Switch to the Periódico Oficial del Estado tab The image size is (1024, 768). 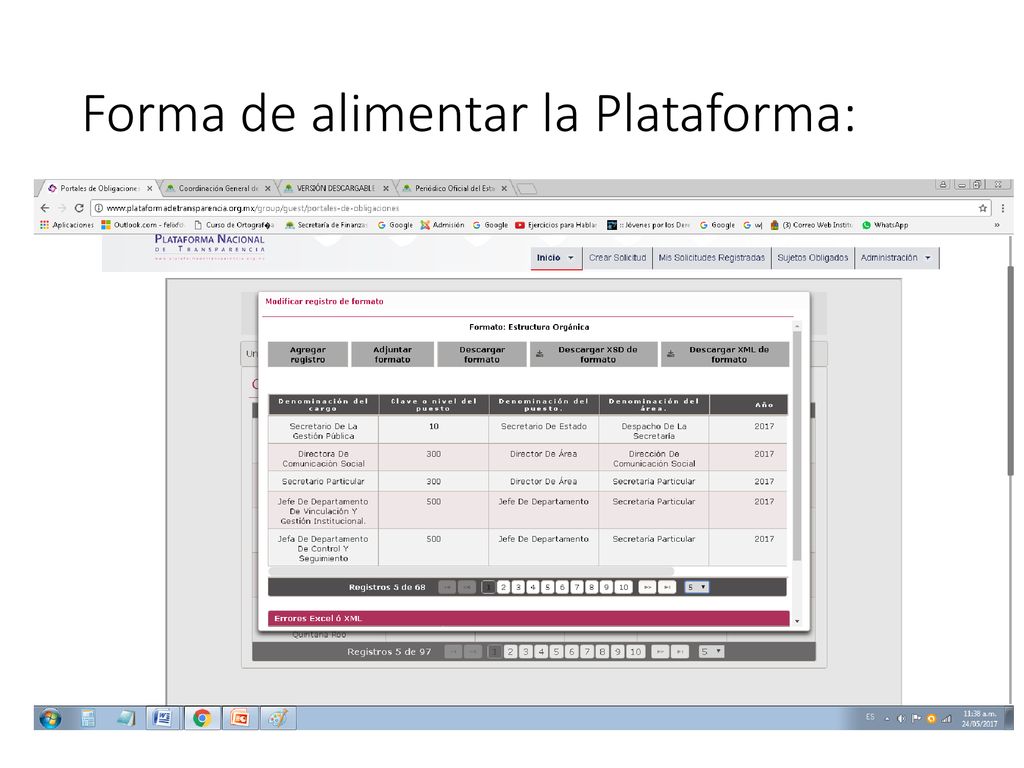pyautogui.click(x=455, y=188)
